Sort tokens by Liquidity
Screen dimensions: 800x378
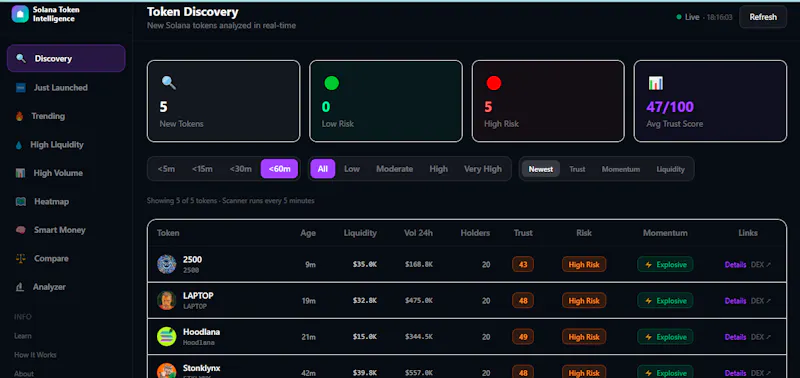pyautogui.click(x=670, y=169)
